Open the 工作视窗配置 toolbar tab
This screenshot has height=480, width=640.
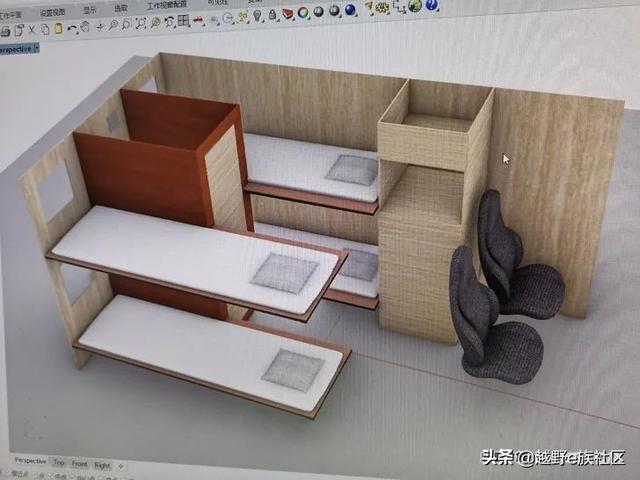[x=167, y=4]
